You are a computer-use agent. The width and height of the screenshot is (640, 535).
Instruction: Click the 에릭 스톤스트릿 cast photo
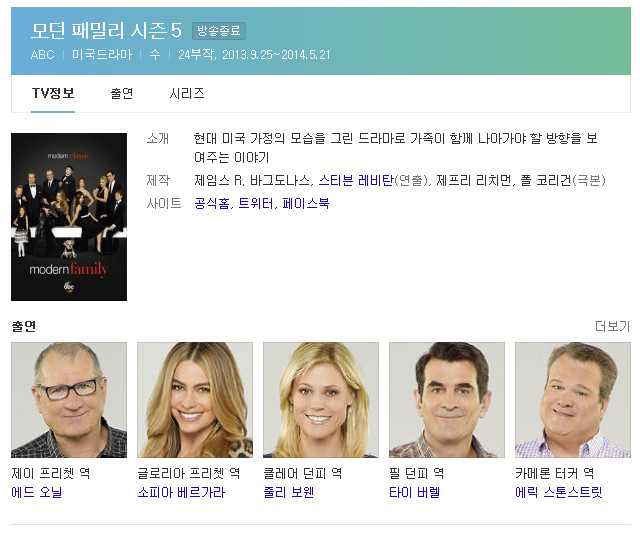pos(573,400)
